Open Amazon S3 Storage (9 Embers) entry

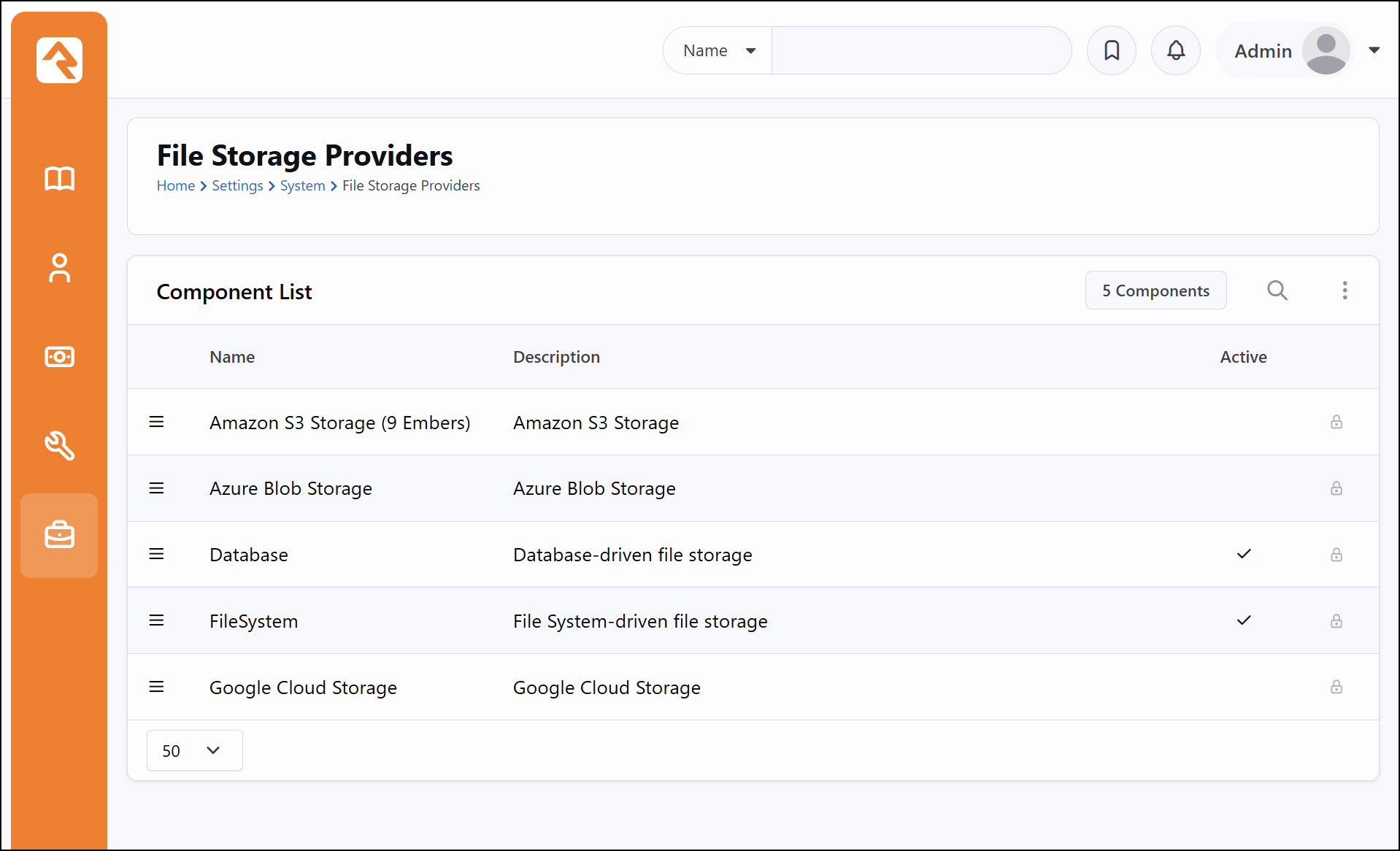tap(339, 423)
